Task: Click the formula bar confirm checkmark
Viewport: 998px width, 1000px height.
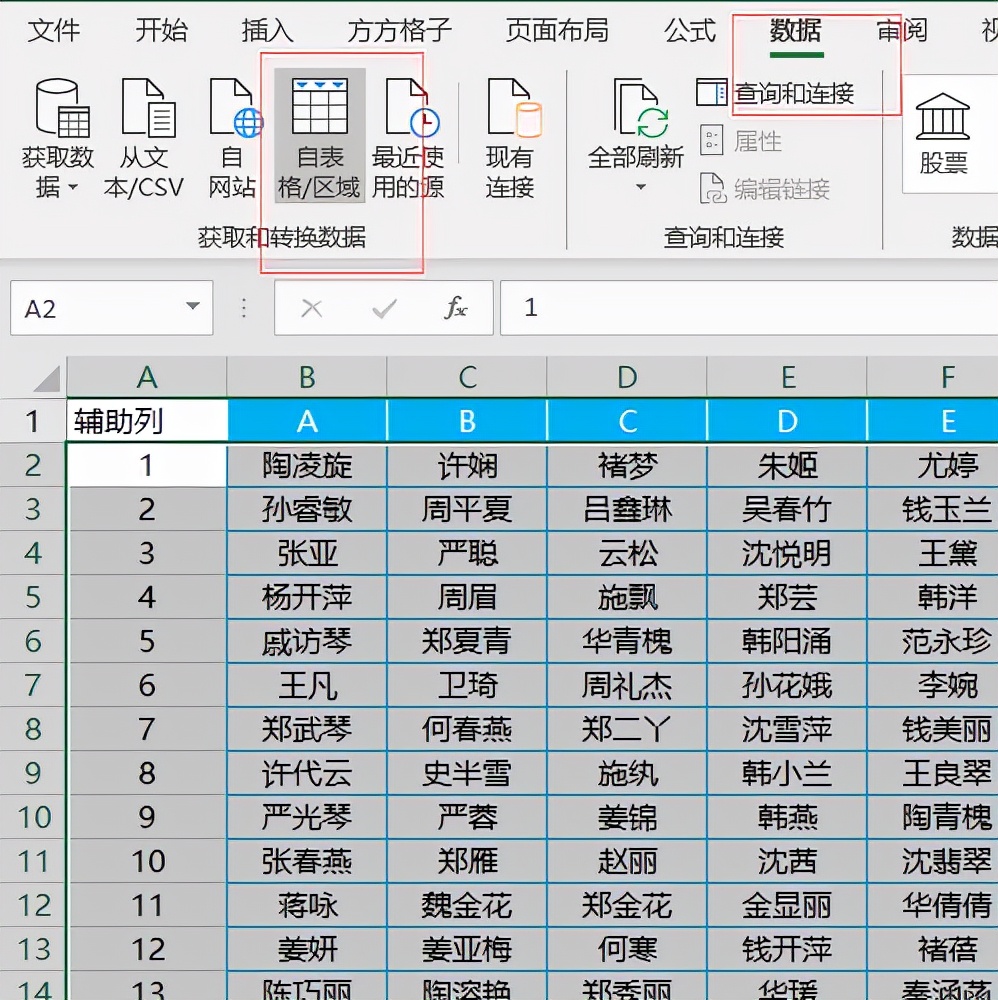Action: [x=385, y=309]
